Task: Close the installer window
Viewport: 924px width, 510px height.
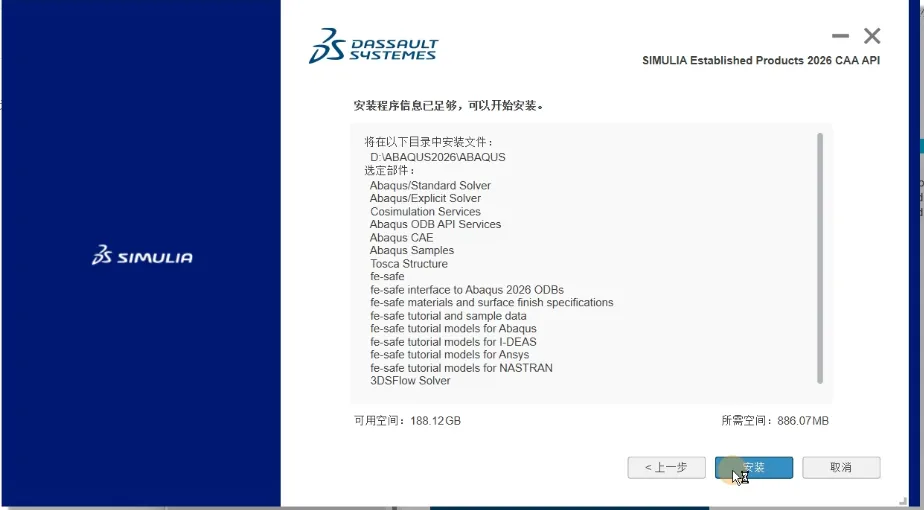Action: click(872, 36)
